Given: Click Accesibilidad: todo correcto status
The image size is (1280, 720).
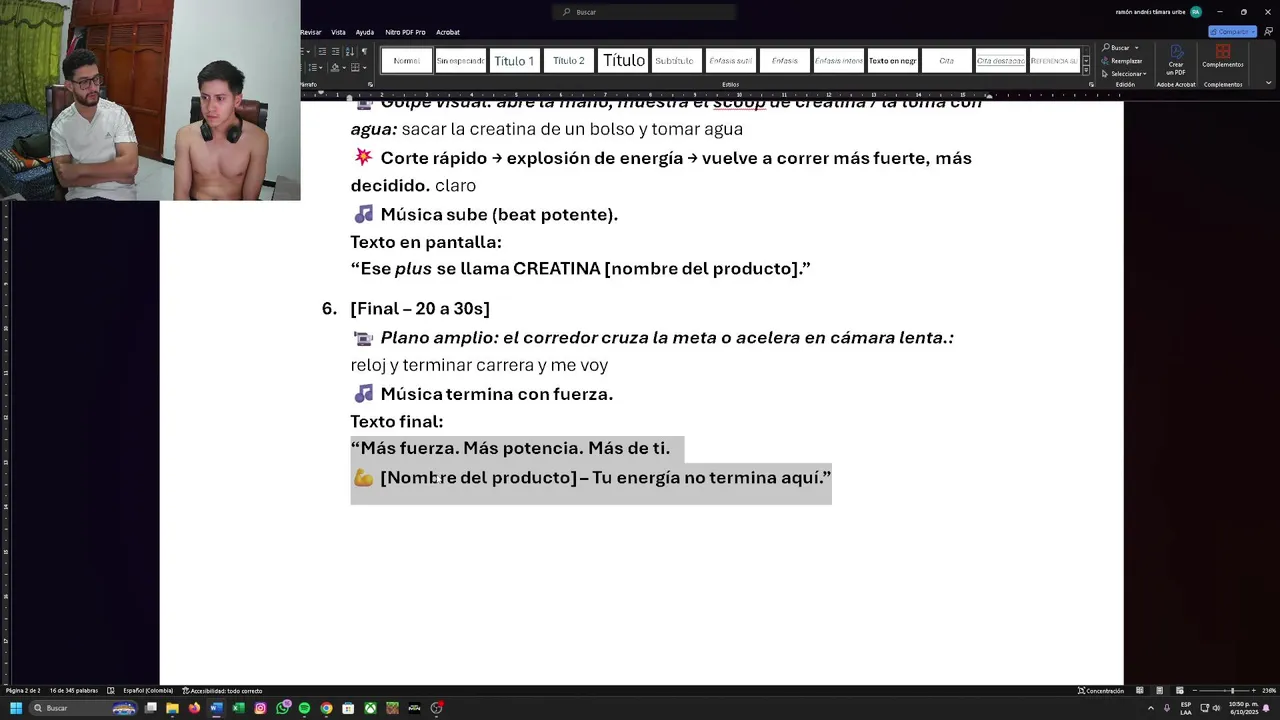Looking at the screenshot, I should [222, 690].
